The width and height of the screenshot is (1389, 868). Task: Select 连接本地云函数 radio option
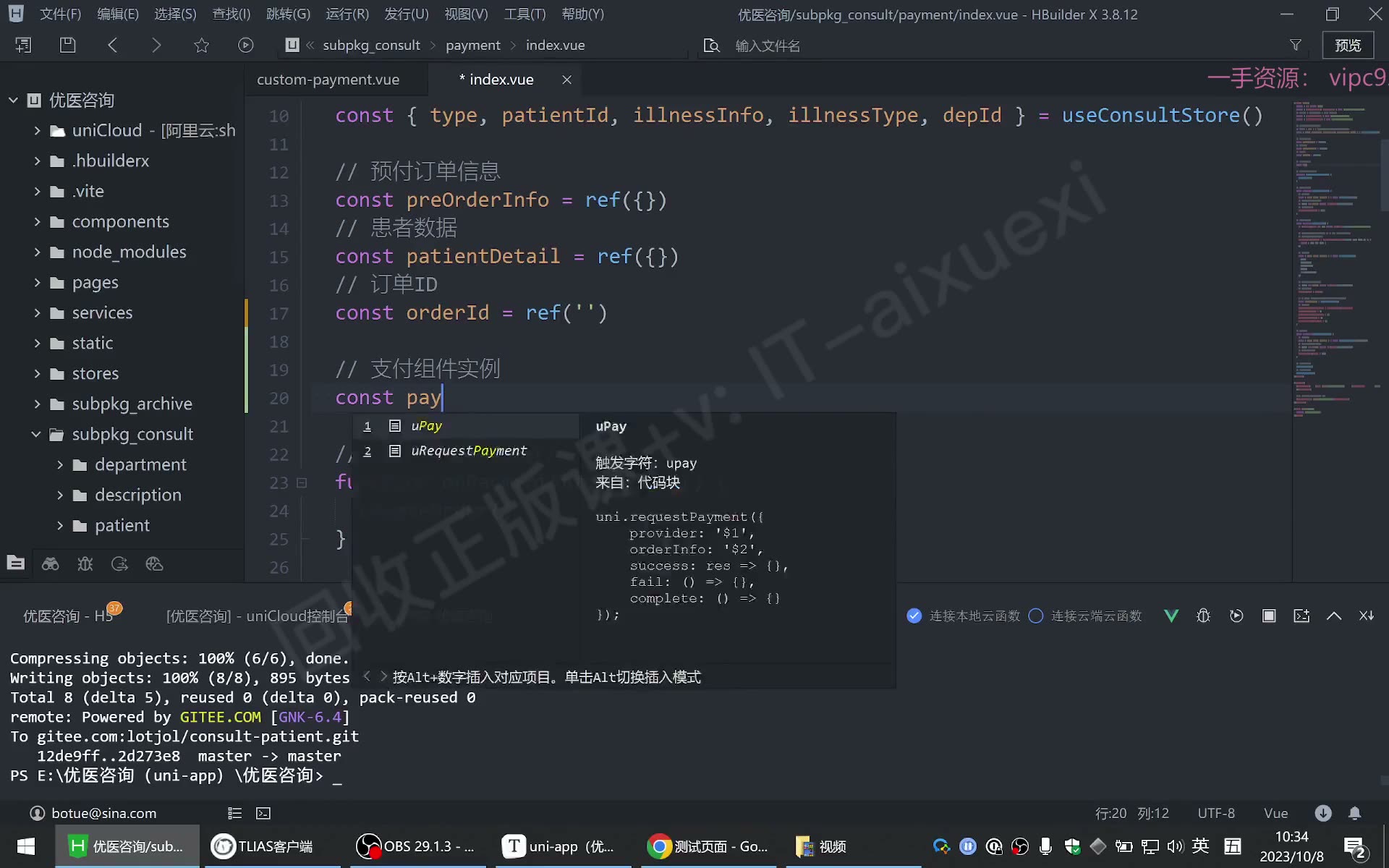tap(964, 616)
